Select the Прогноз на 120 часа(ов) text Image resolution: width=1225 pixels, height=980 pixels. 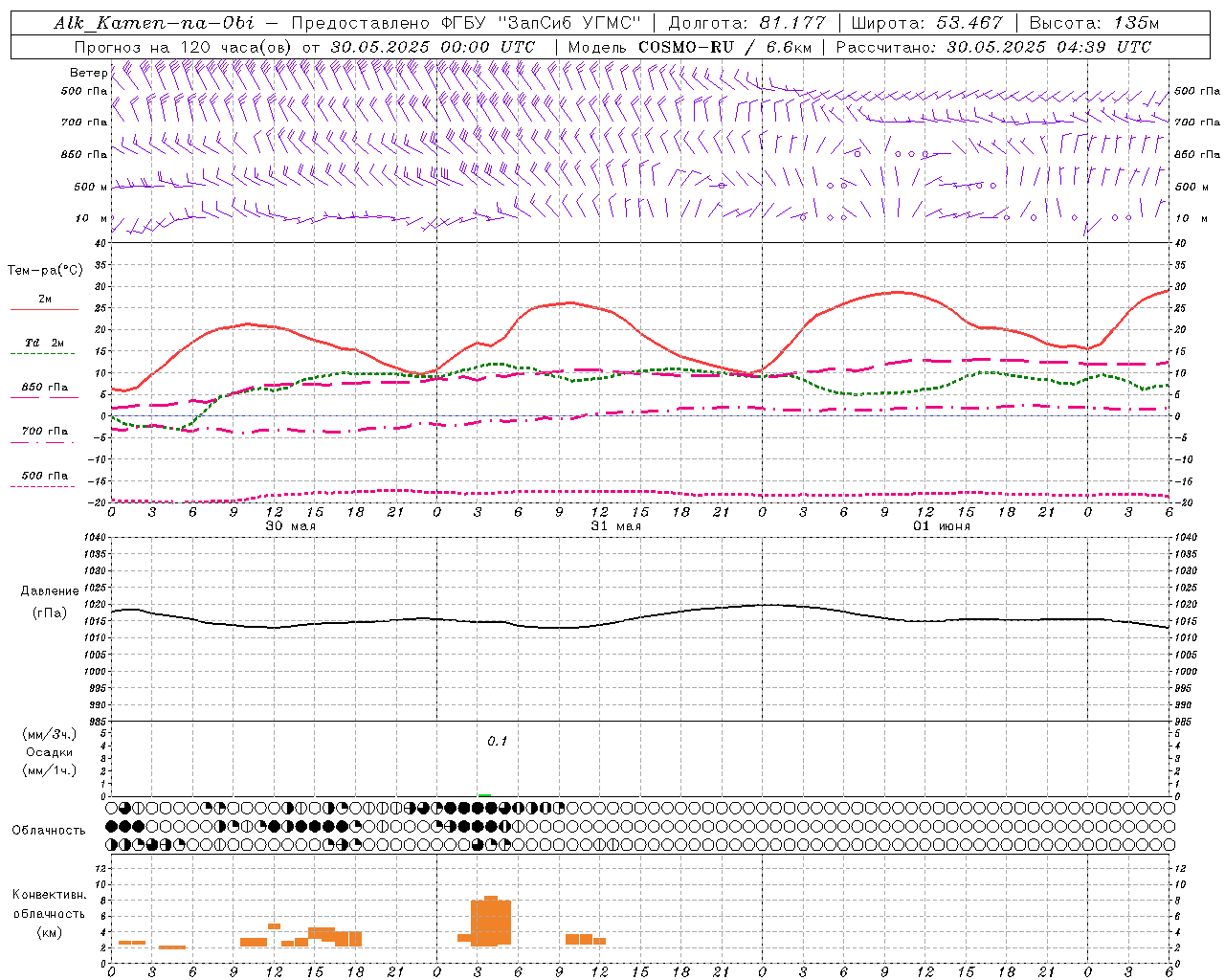tap(185, 47)
